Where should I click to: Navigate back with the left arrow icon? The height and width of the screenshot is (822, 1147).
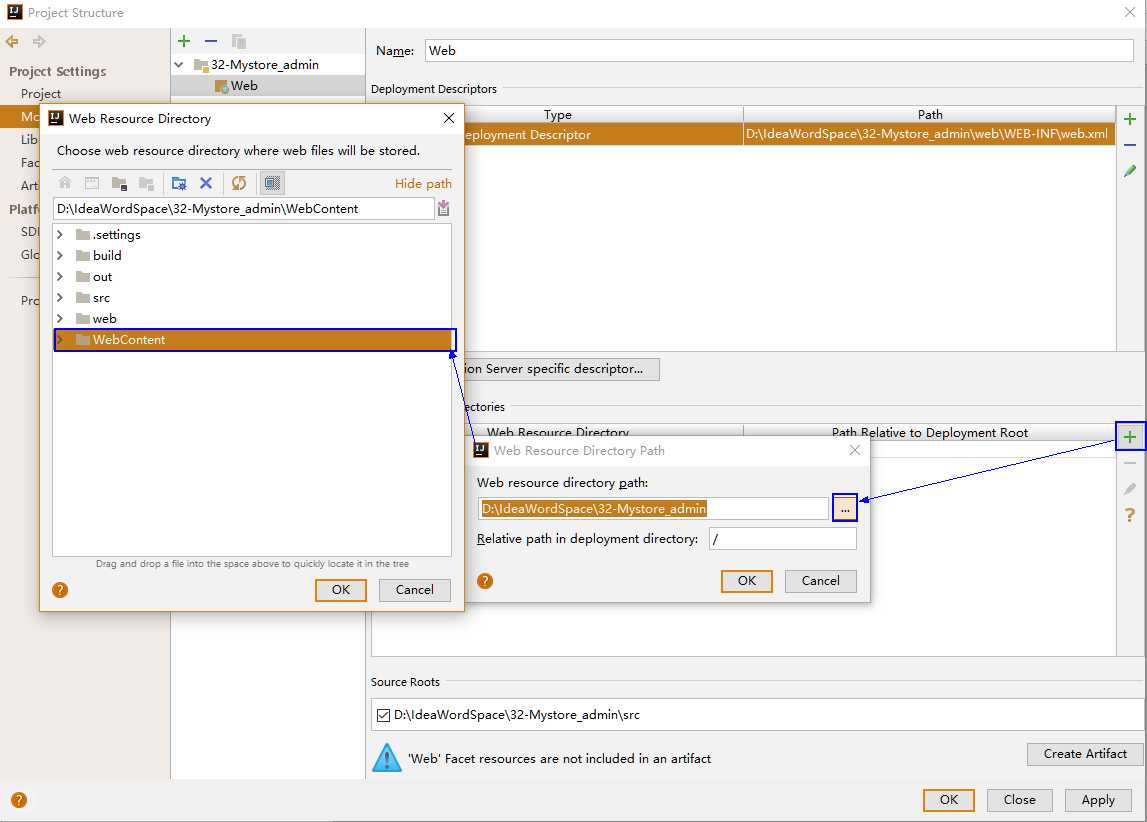tap(12, 42)
